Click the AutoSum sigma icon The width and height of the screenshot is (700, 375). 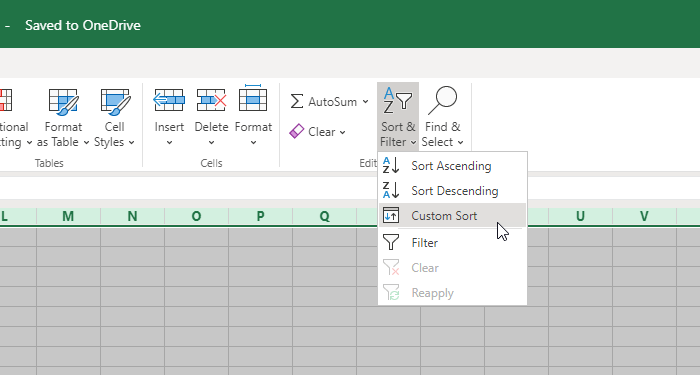297,101
